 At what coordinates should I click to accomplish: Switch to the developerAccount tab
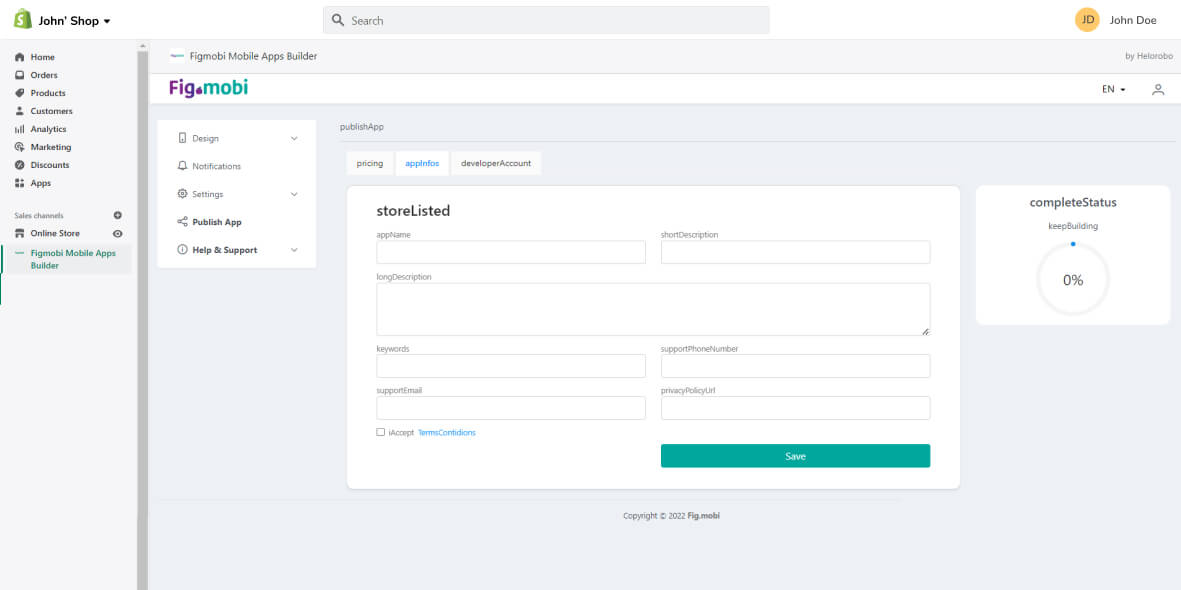pyautogui.click(x=496, y=163)
